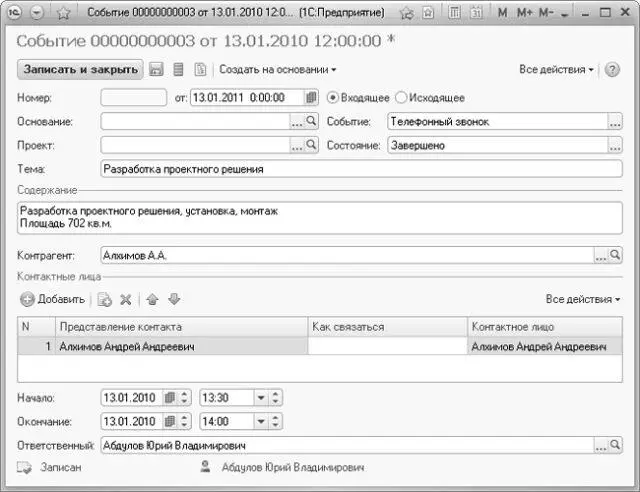Open the calendar icon in title bar
This screenshot has height=492, width=640.
(476, 13)
